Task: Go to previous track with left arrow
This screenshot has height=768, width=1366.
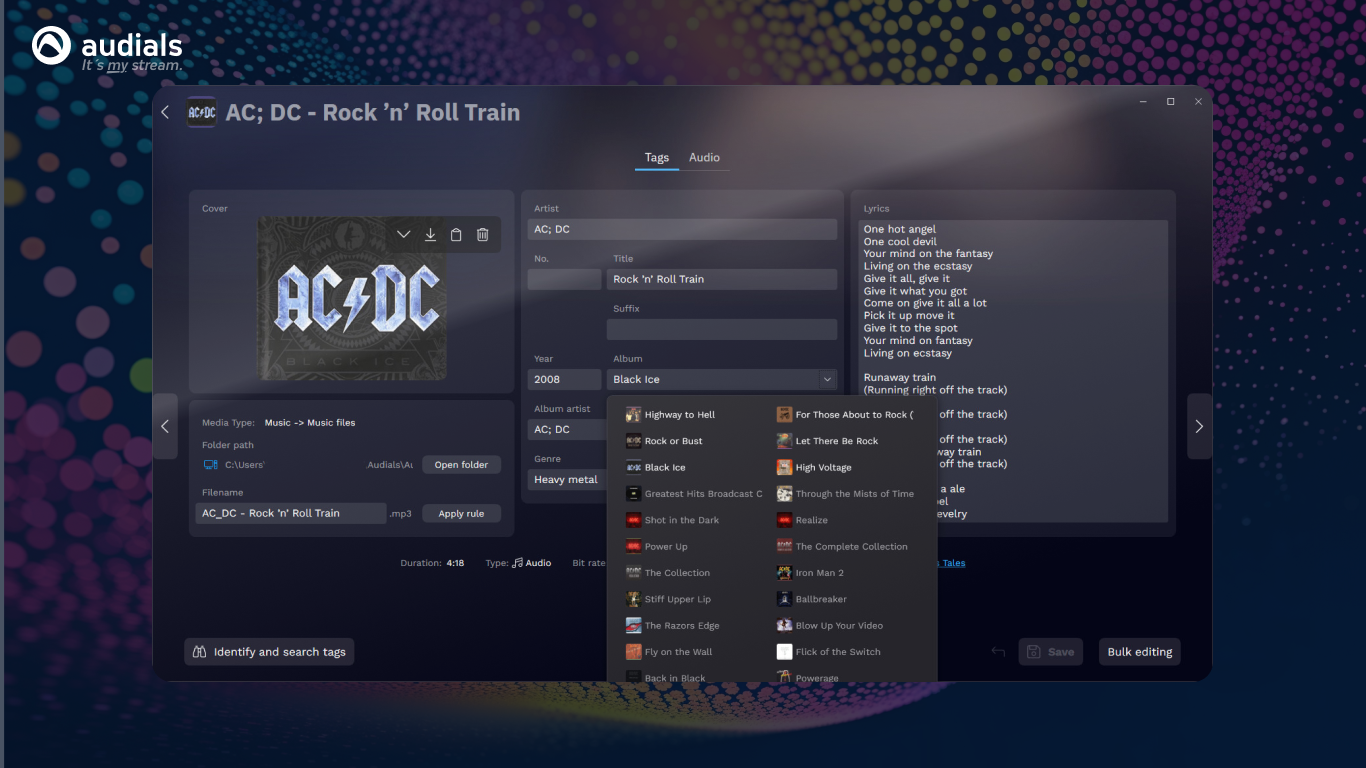Action: [x=165, y=426]
